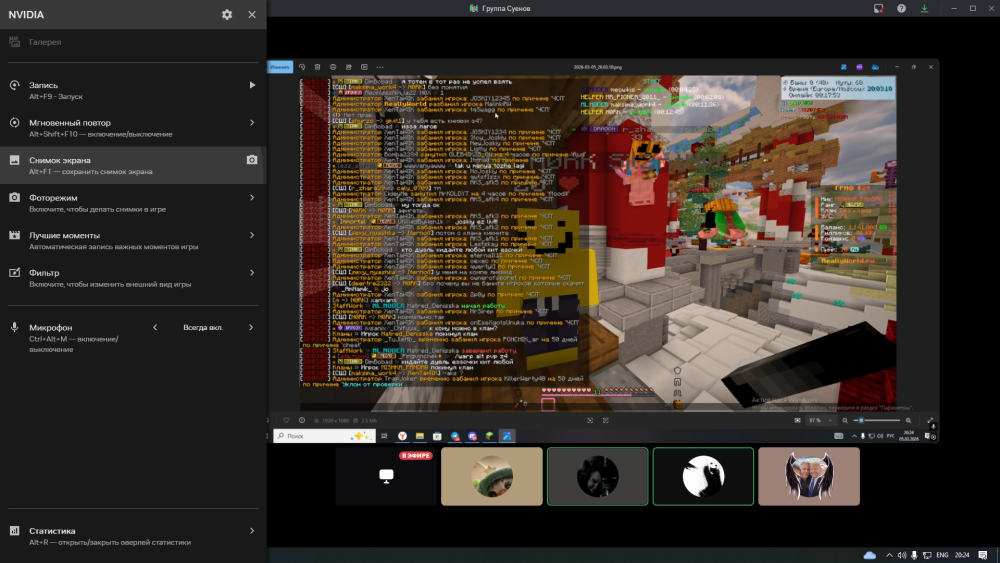Click Discord stream popout icon in title bar
Viewport: 1000px width, 563px height.
[878, 8]
